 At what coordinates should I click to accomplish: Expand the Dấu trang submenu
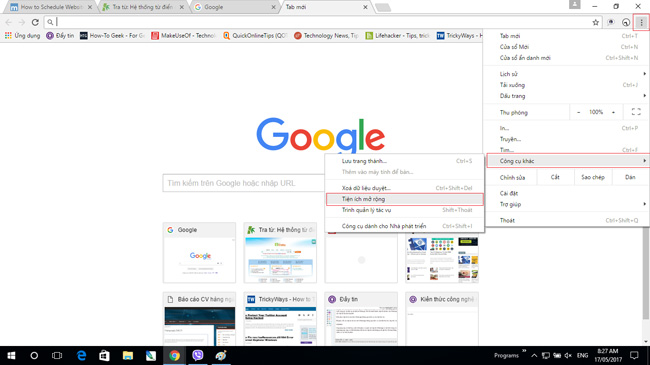(x=566, y=96)
